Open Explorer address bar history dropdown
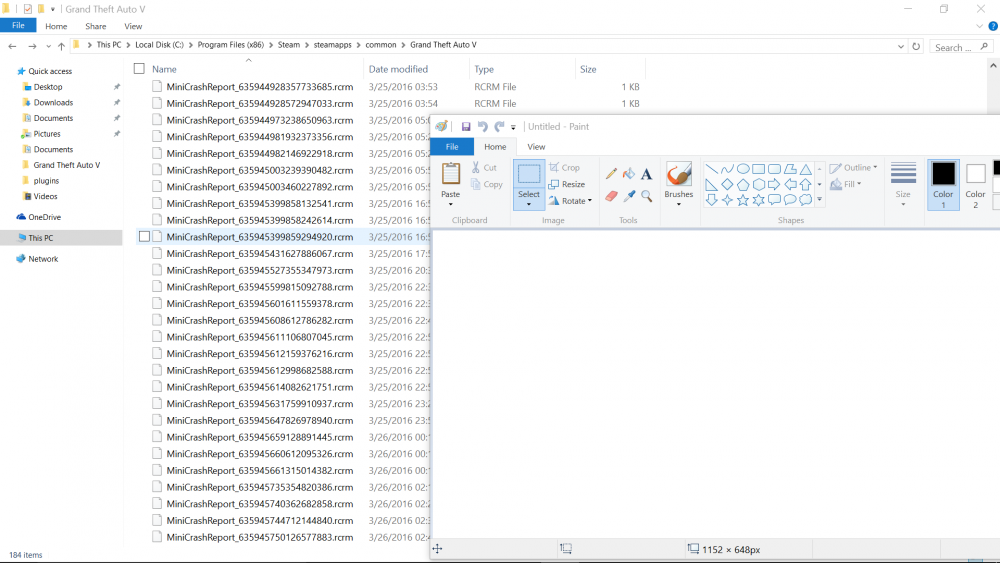 tap(901, 47)
